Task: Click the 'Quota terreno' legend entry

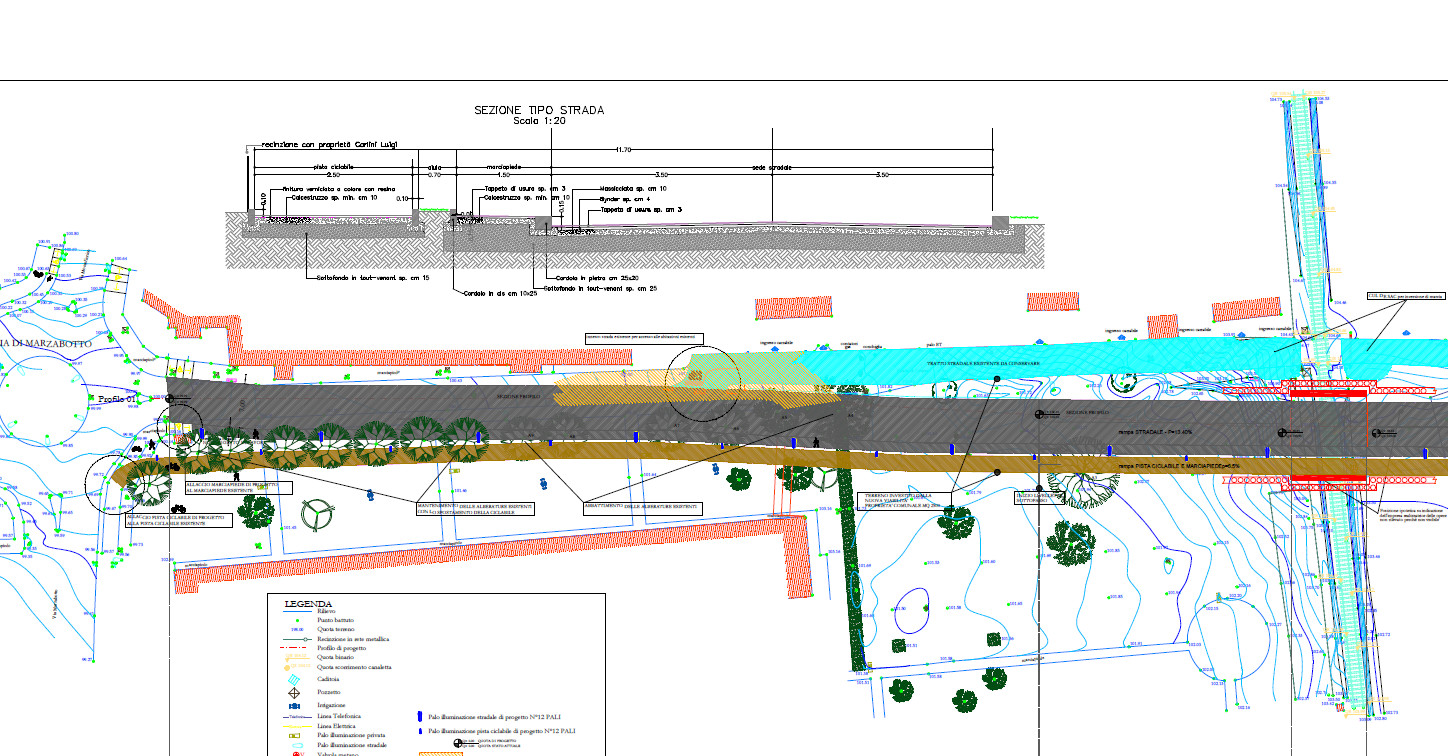Action: point(335,629)
